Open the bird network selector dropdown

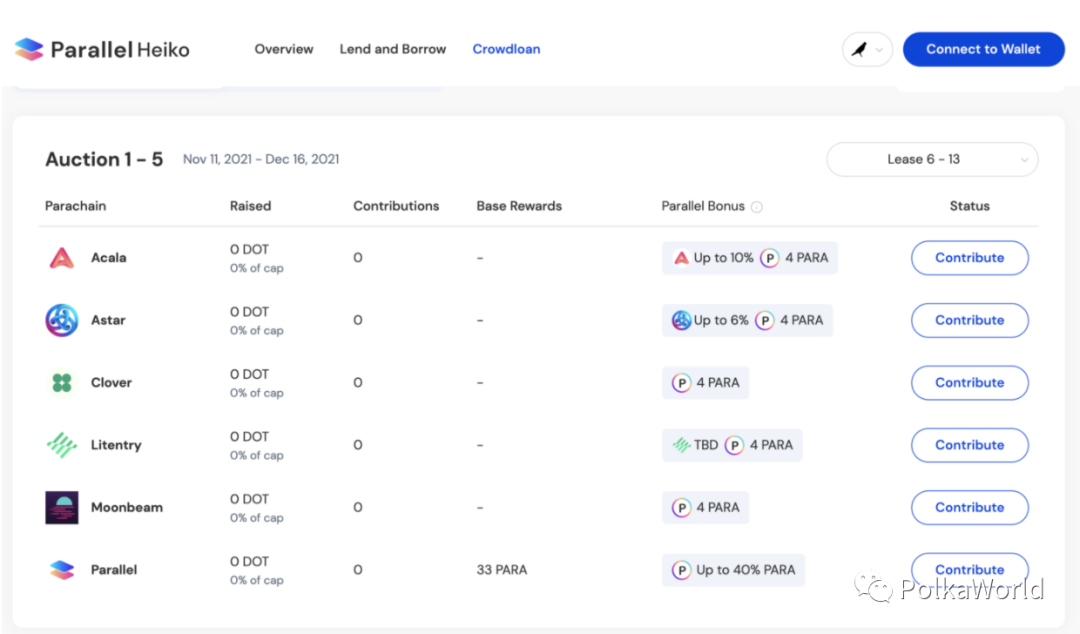[867, 49]
